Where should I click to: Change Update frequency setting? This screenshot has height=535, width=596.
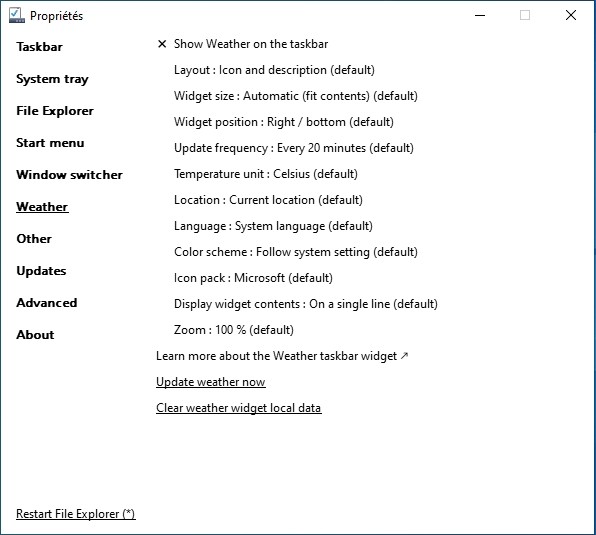pyautogui.click(x=294, y=148)
